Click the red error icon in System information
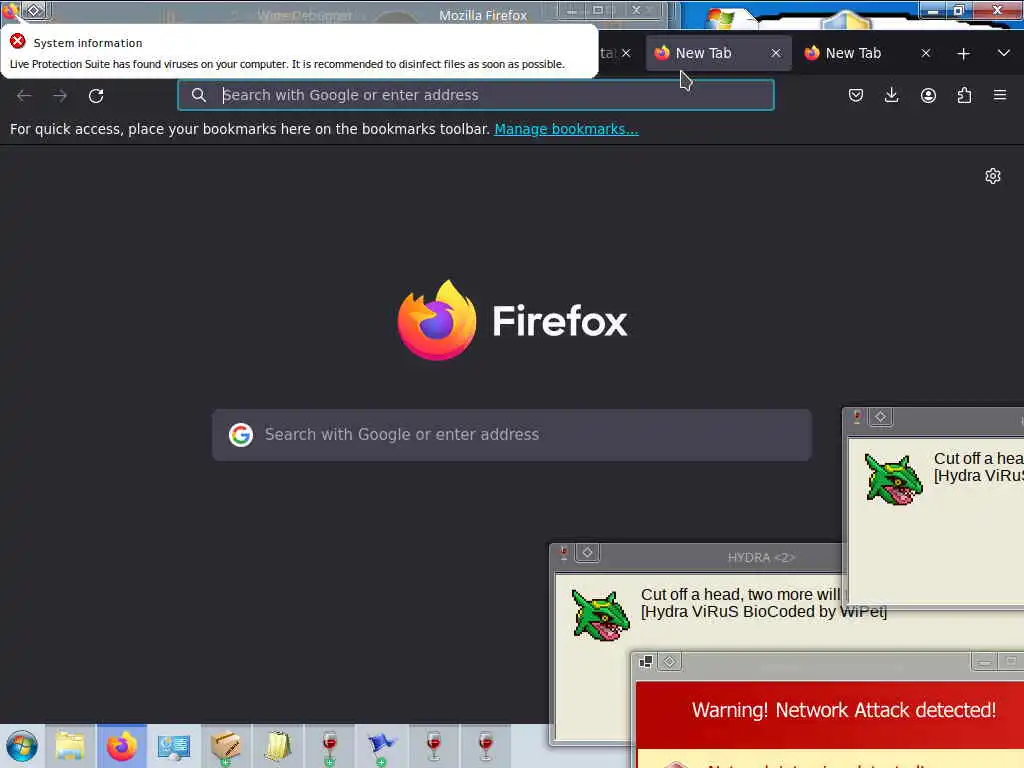The image size is (1024, 768). [x=18, y=42]
